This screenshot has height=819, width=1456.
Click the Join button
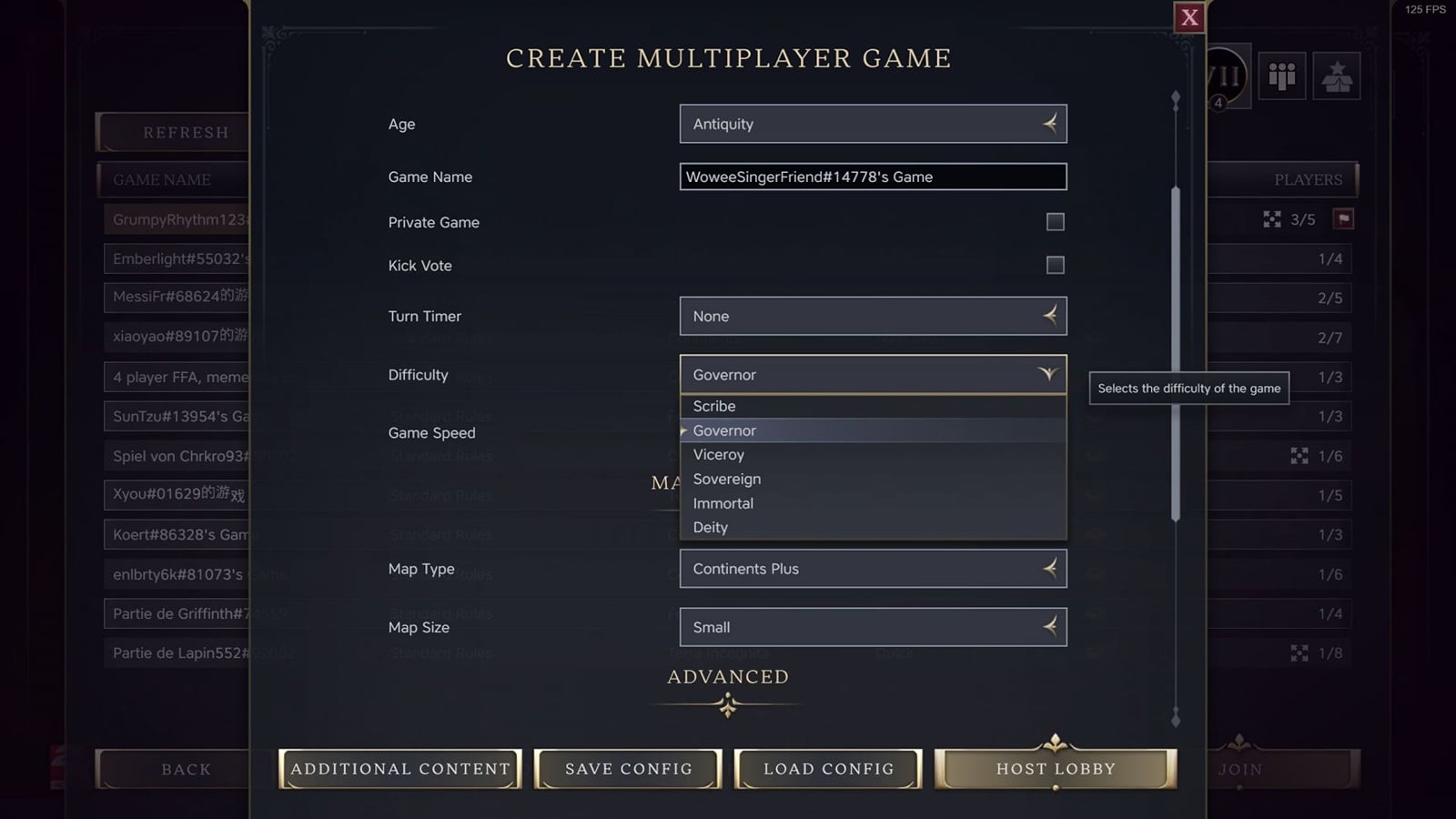coord(1283,769)
